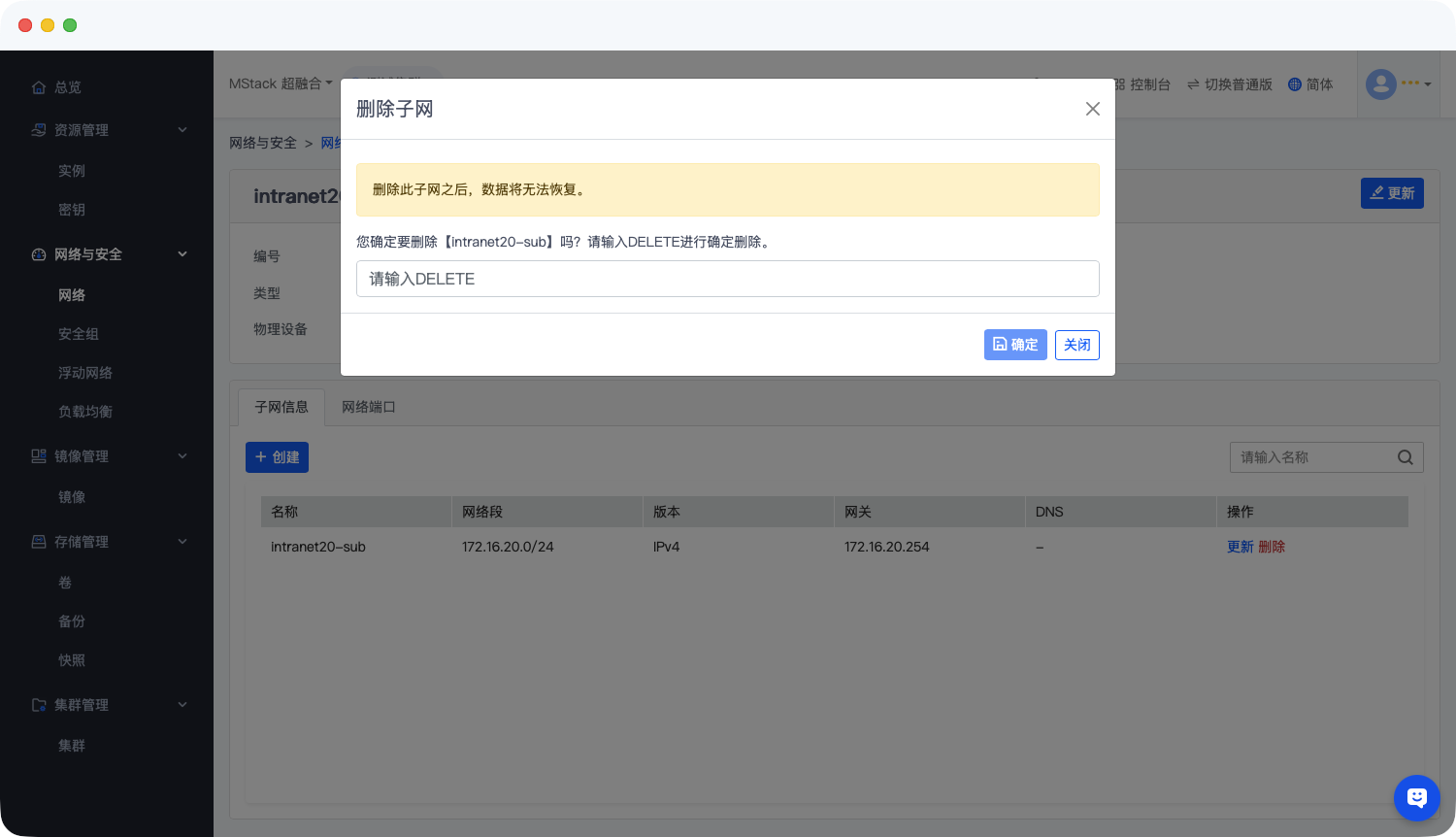The image size is (1456, 837).
Task: Click the user avatar icon
Action: tap(1380, 84)
